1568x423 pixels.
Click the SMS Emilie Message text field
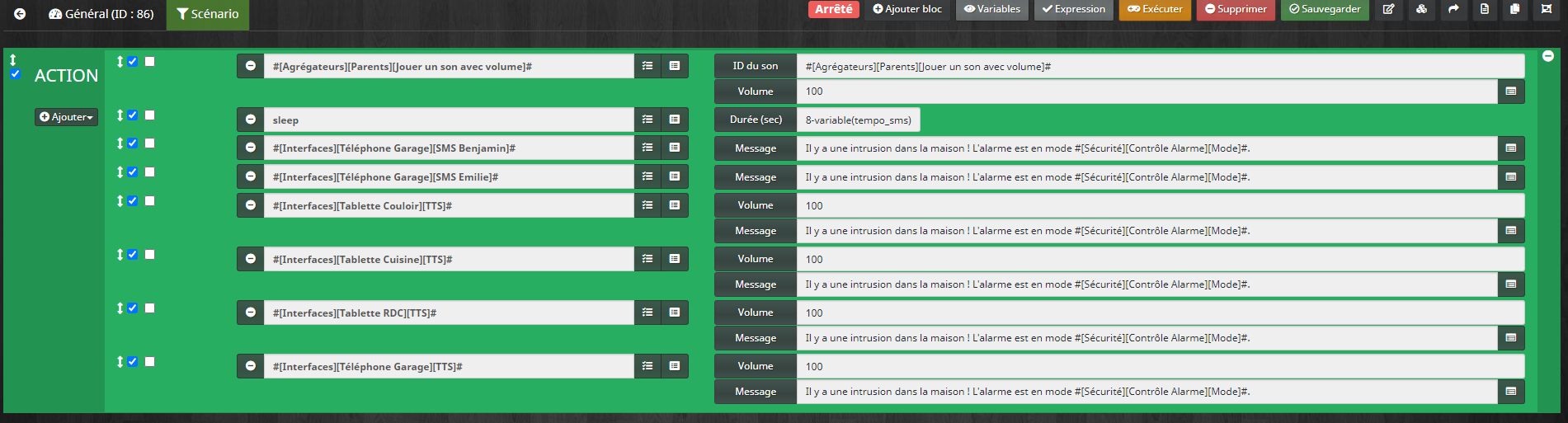[1147, 177]
